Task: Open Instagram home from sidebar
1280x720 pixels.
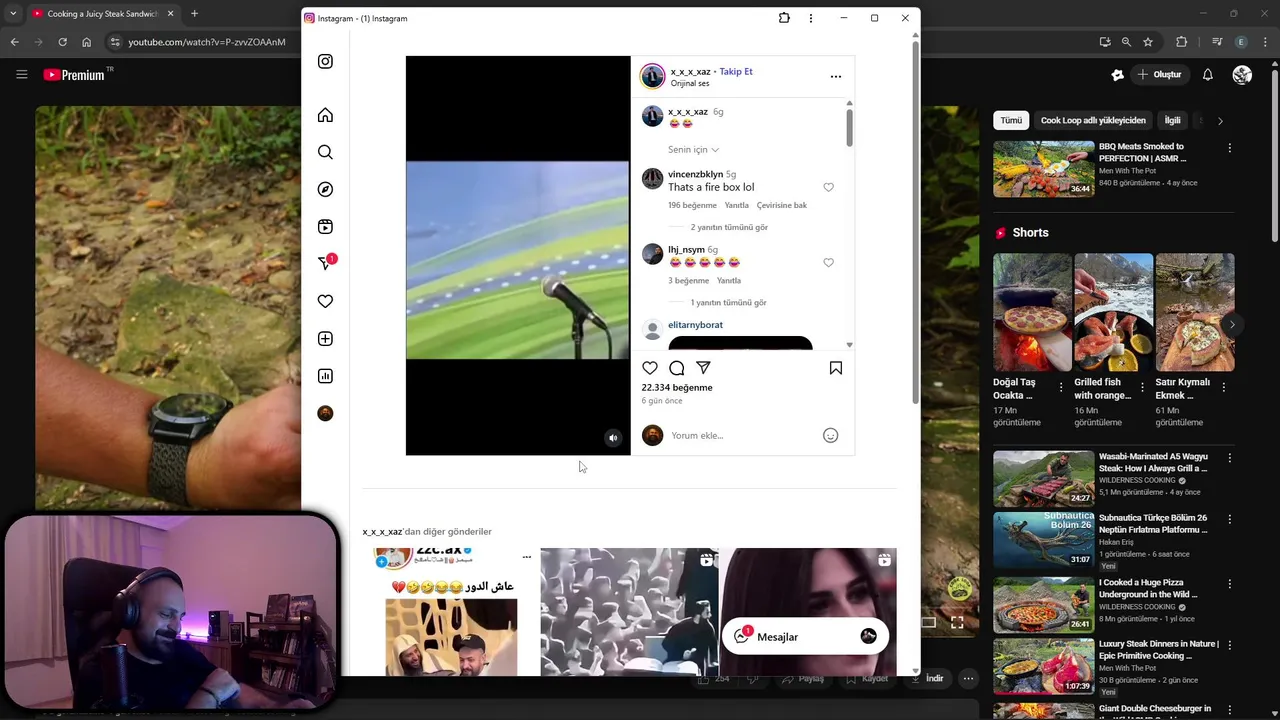Action: tap(325, 115)
